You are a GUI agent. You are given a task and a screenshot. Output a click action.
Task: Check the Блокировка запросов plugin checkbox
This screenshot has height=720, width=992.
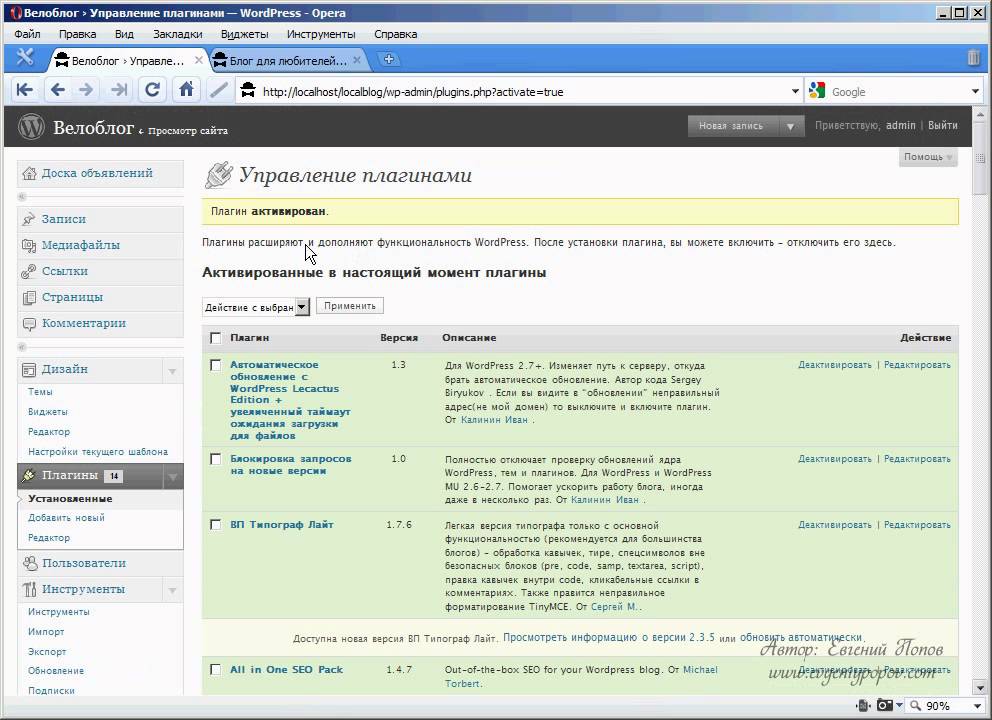tap(216, 459)
